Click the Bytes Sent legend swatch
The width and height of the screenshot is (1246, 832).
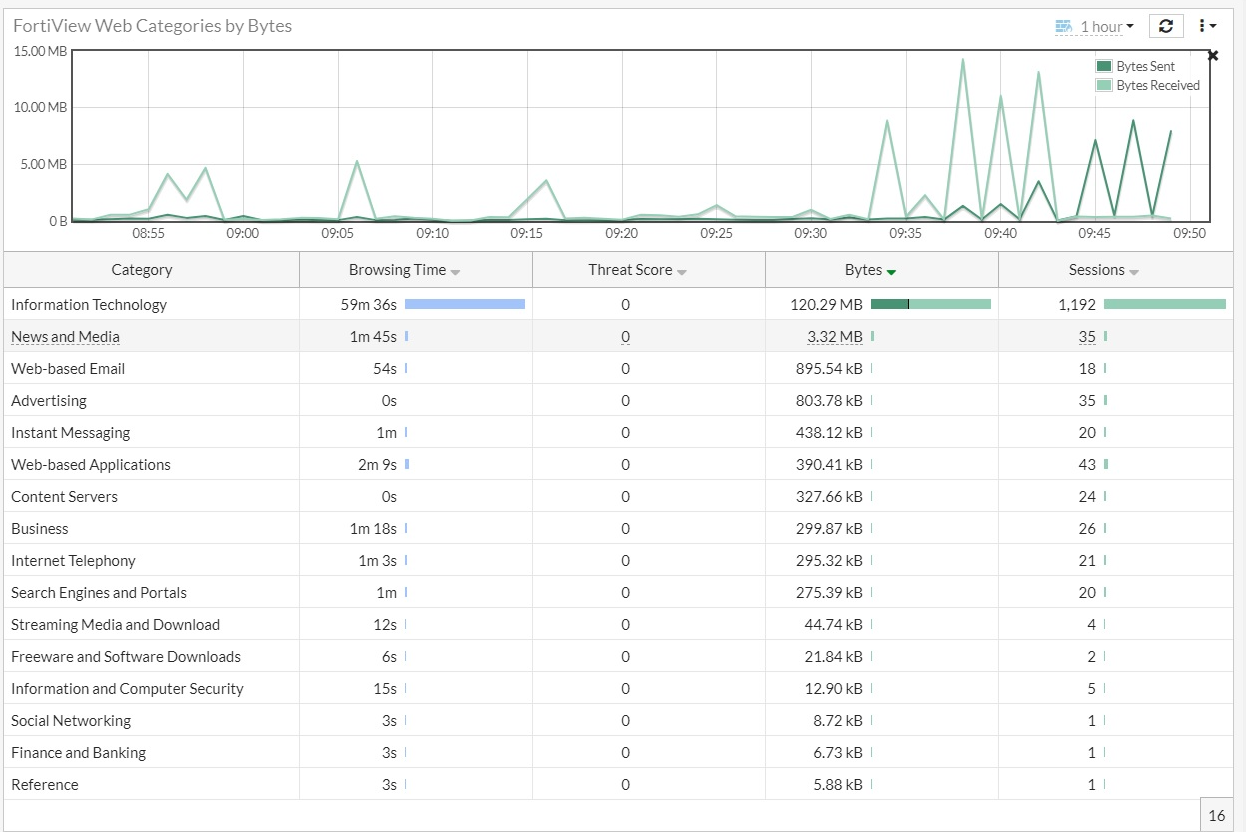pyautogui.click(x=1104, y=66)
